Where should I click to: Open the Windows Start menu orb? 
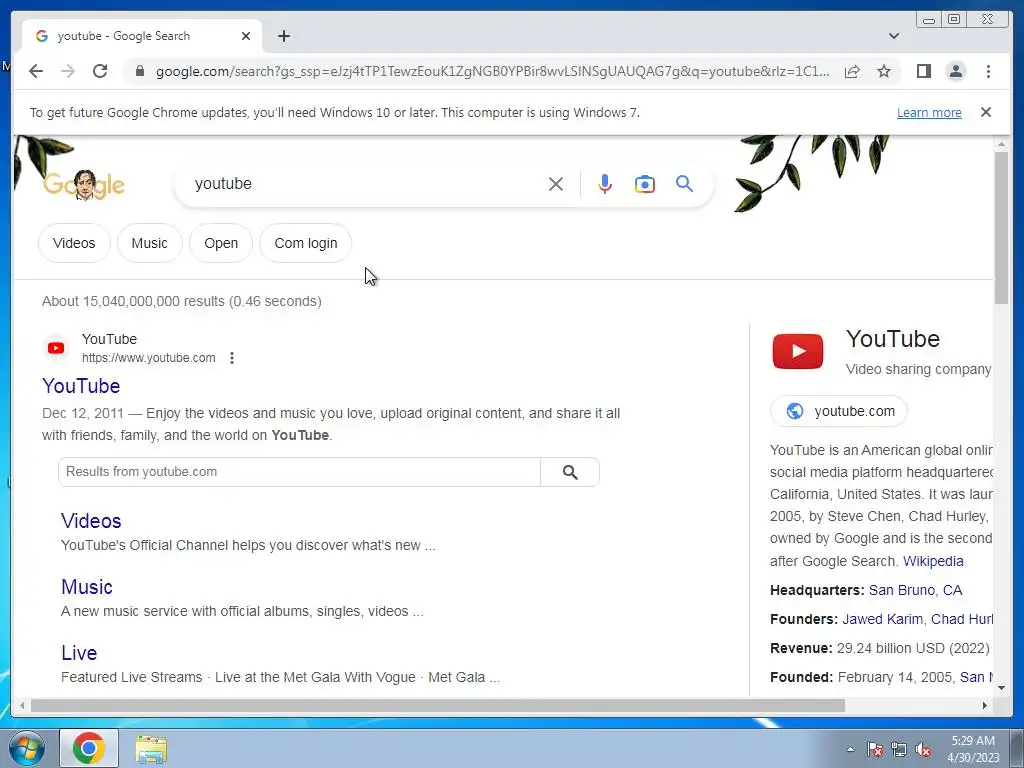pos(27,748)
